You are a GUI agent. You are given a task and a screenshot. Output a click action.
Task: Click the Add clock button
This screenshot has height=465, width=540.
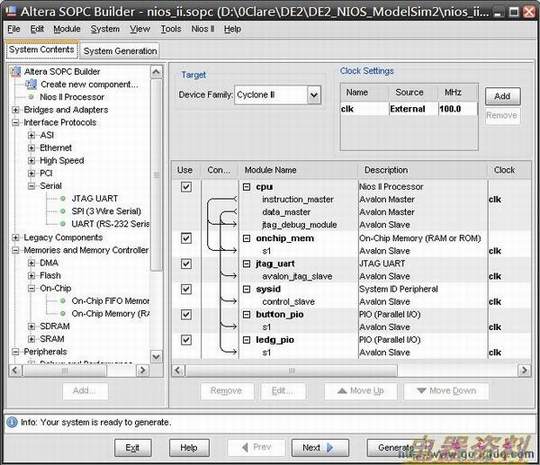coord(502,96)
